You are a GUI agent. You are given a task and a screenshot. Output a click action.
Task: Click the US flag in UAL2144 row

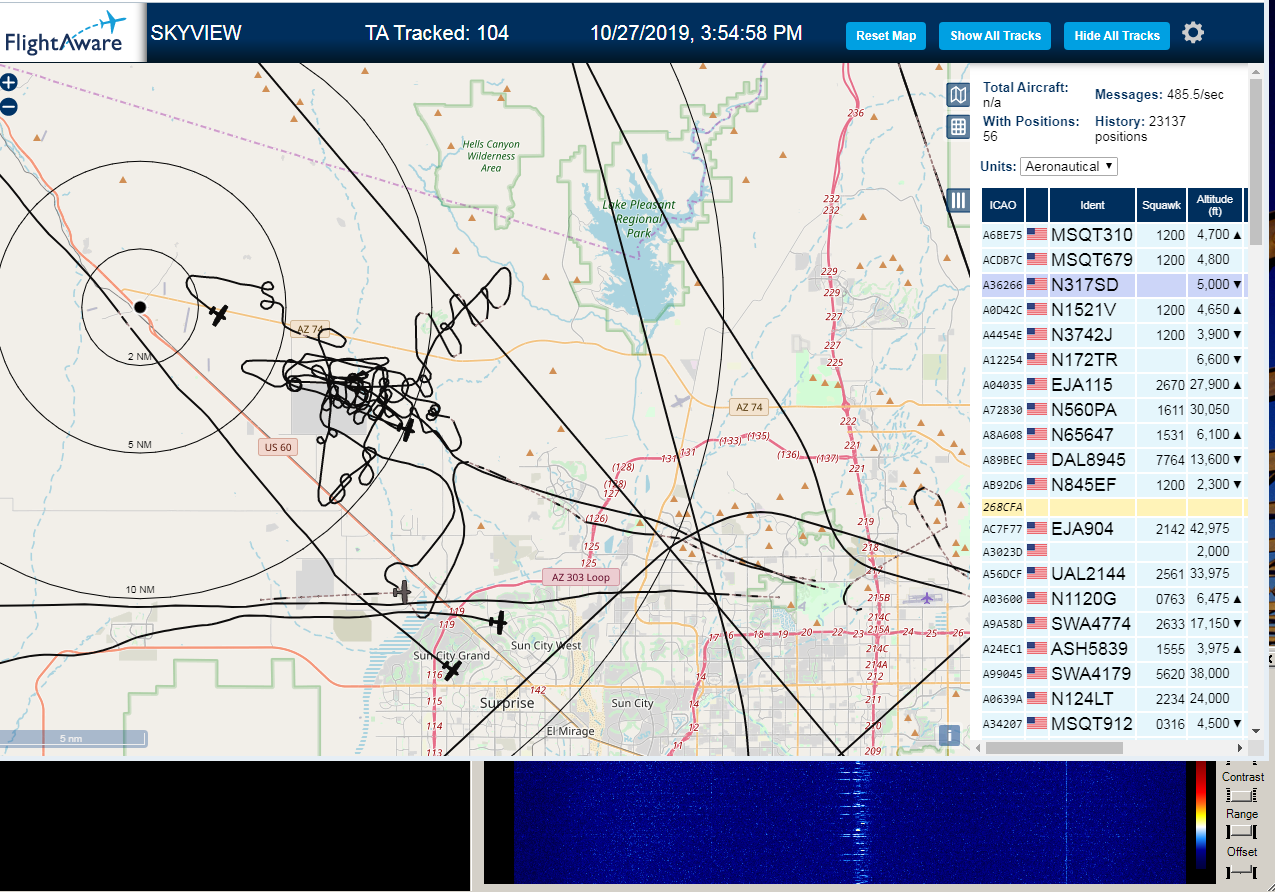point(1036,574)
